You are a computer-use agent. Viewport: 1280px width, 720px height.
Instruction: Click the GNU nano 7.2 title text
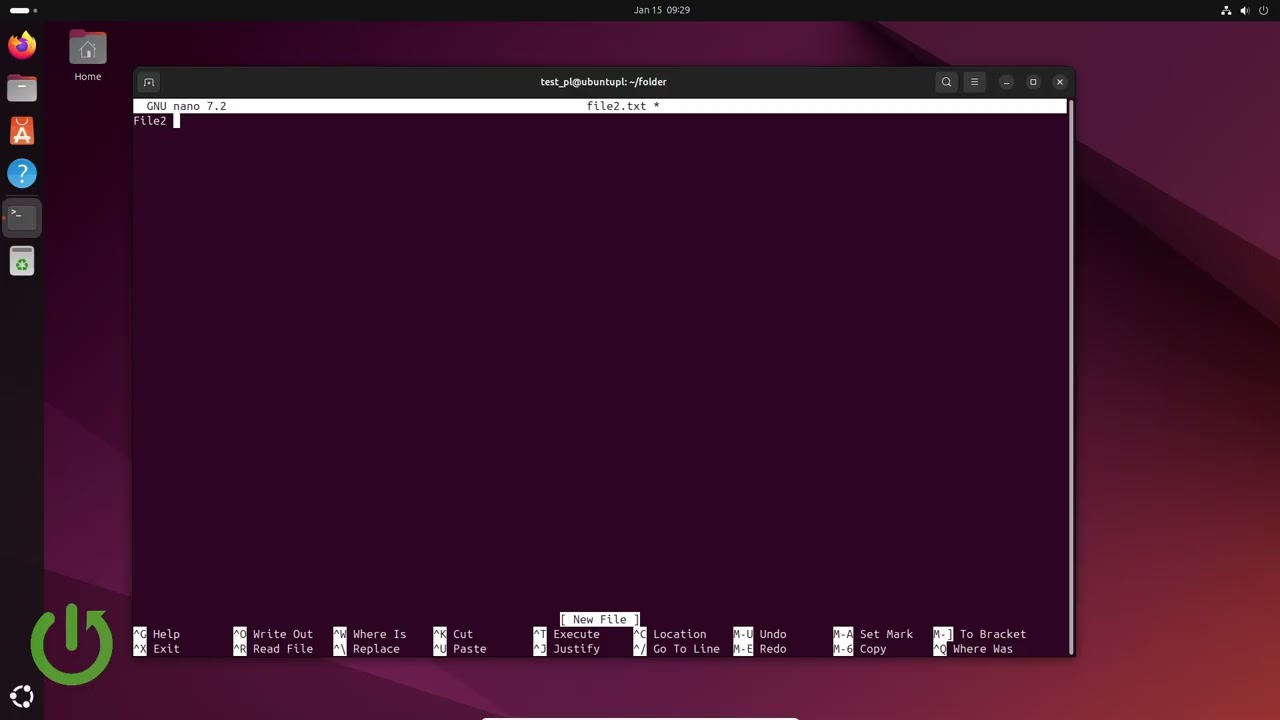pyautogui.click(x=186, y=106)
